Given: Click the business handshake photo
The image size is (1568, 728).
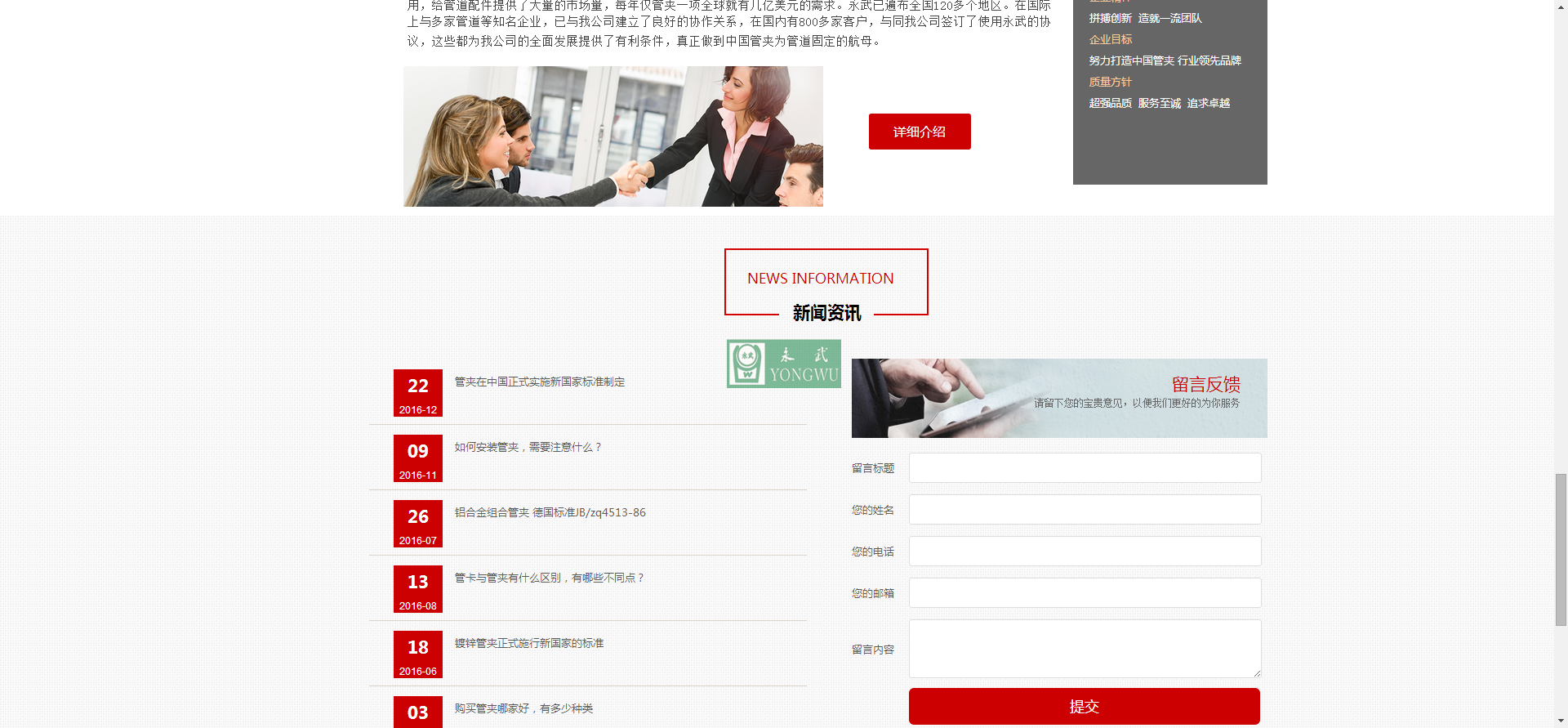Looking at the screenshot, I should pyautogui.click(x=613, y=136).
